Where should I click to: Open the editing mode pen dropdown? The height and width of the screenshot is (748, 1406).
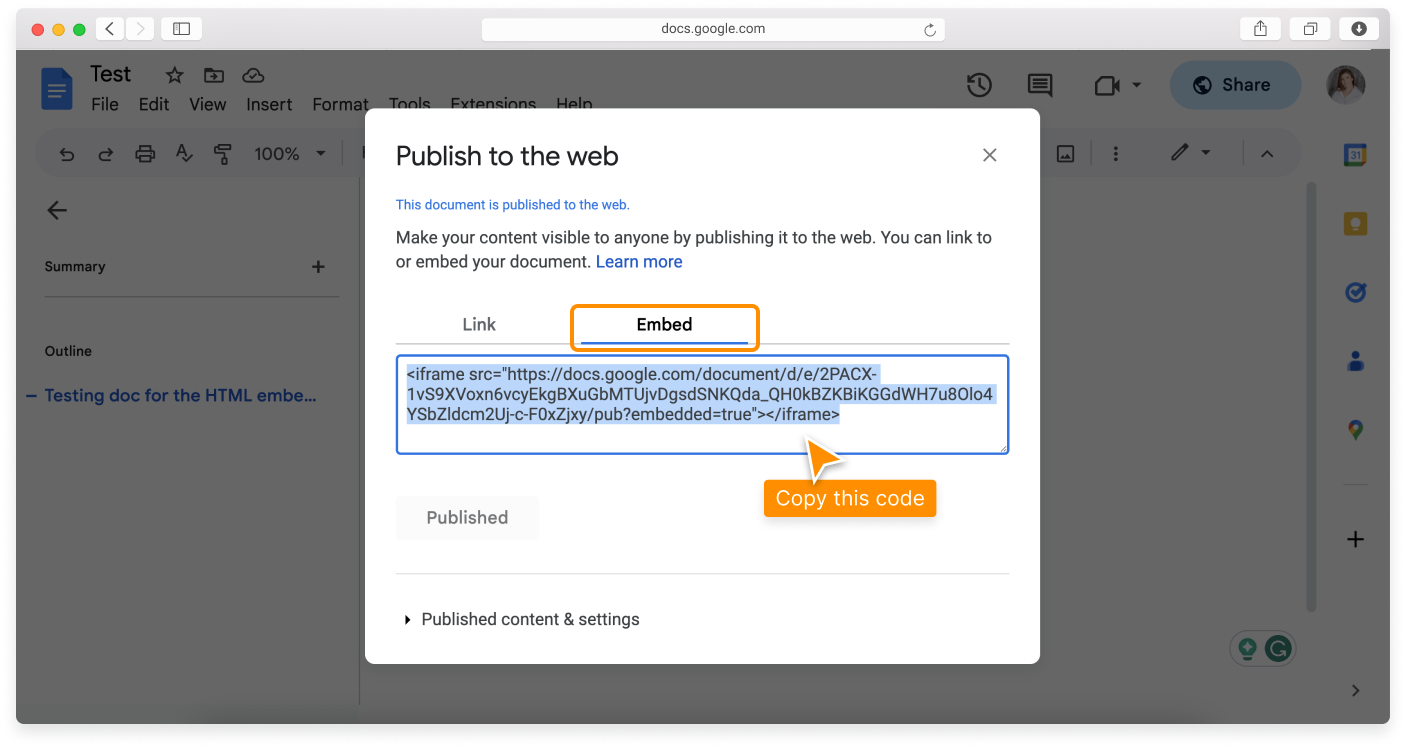coord(1190,153)
